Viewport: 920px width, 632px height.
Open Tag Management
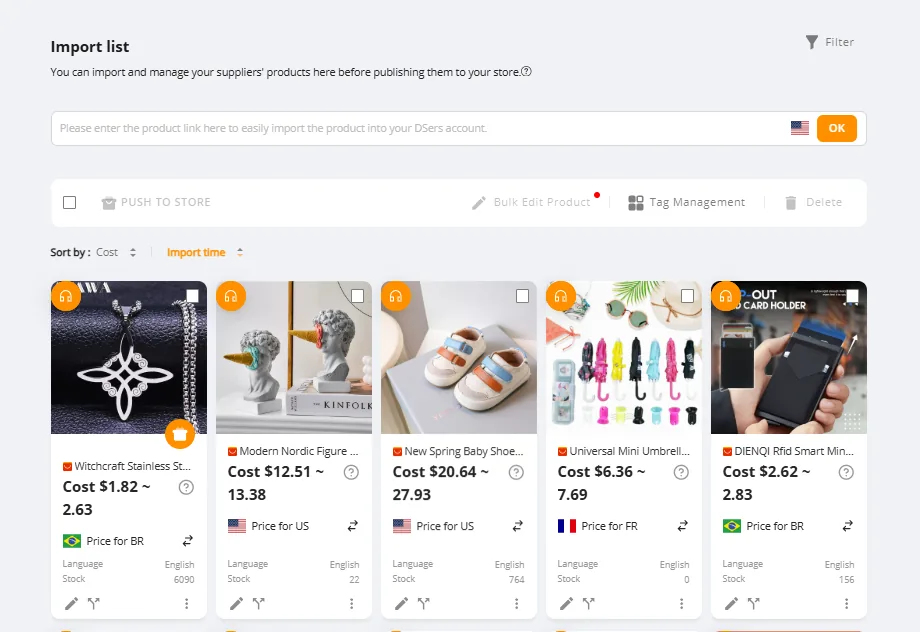click(686, 202)
